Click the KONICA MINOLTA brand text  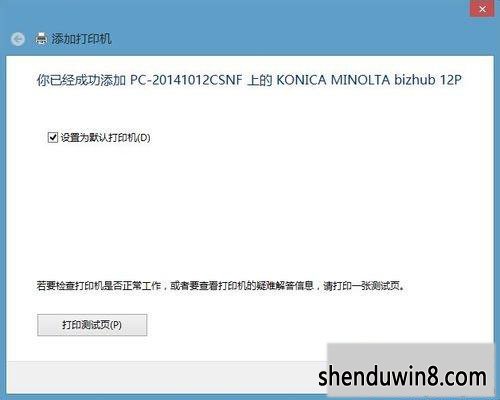(333, 80)
